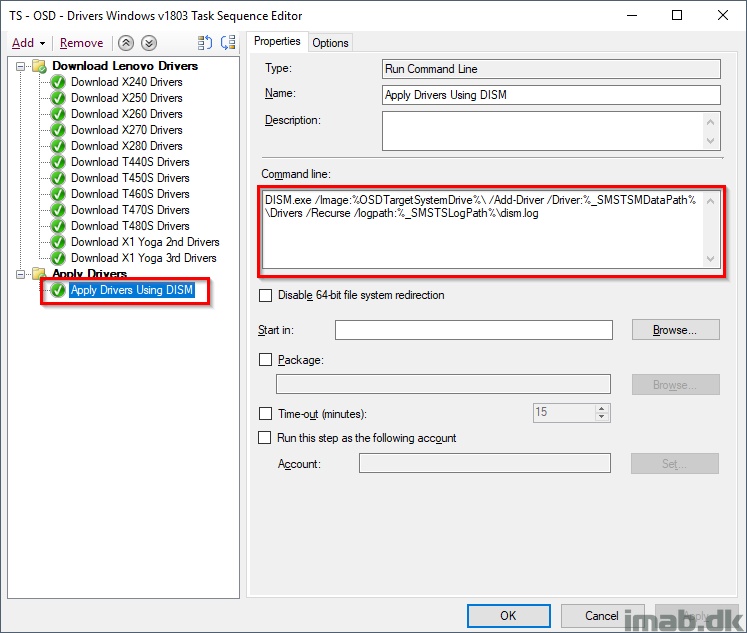Select the Download T450S Drivers step
The width and height of the screenshot is (747, 633).
tap(130, 178)
